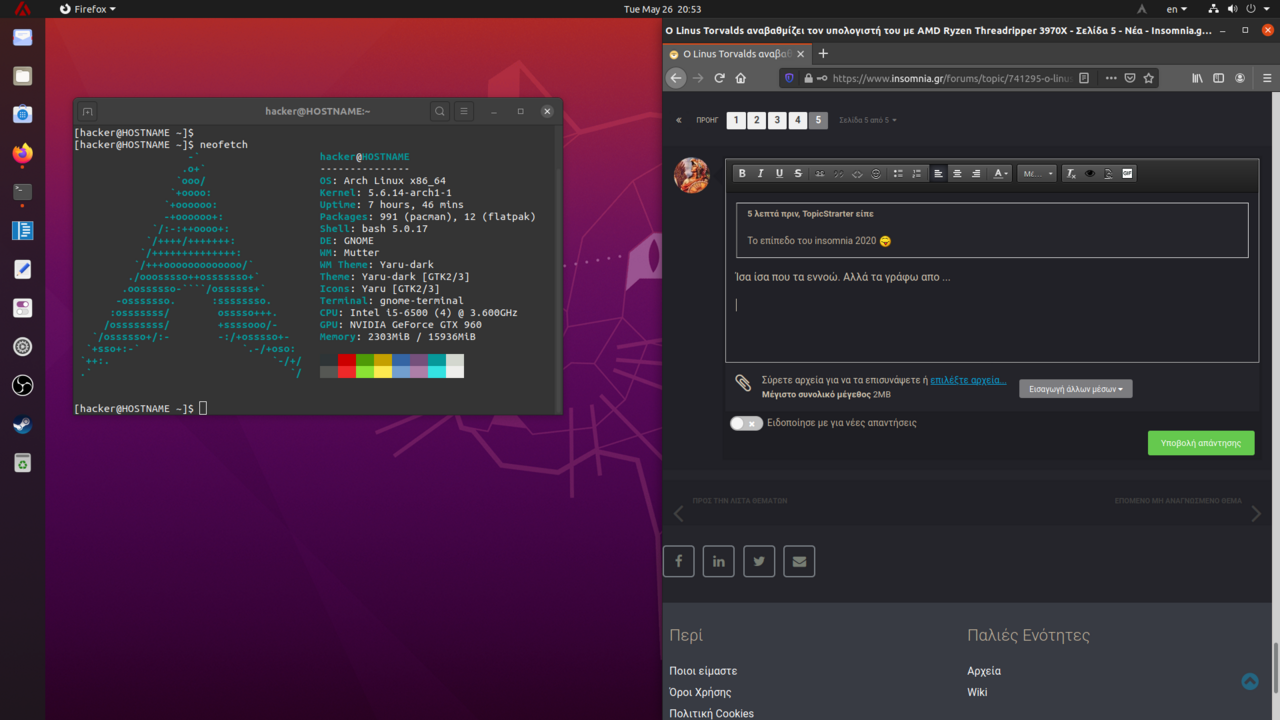Select the 'O Linus Torvalds' browser tab
The image size is (1280, 720).
tap(737, 54)
